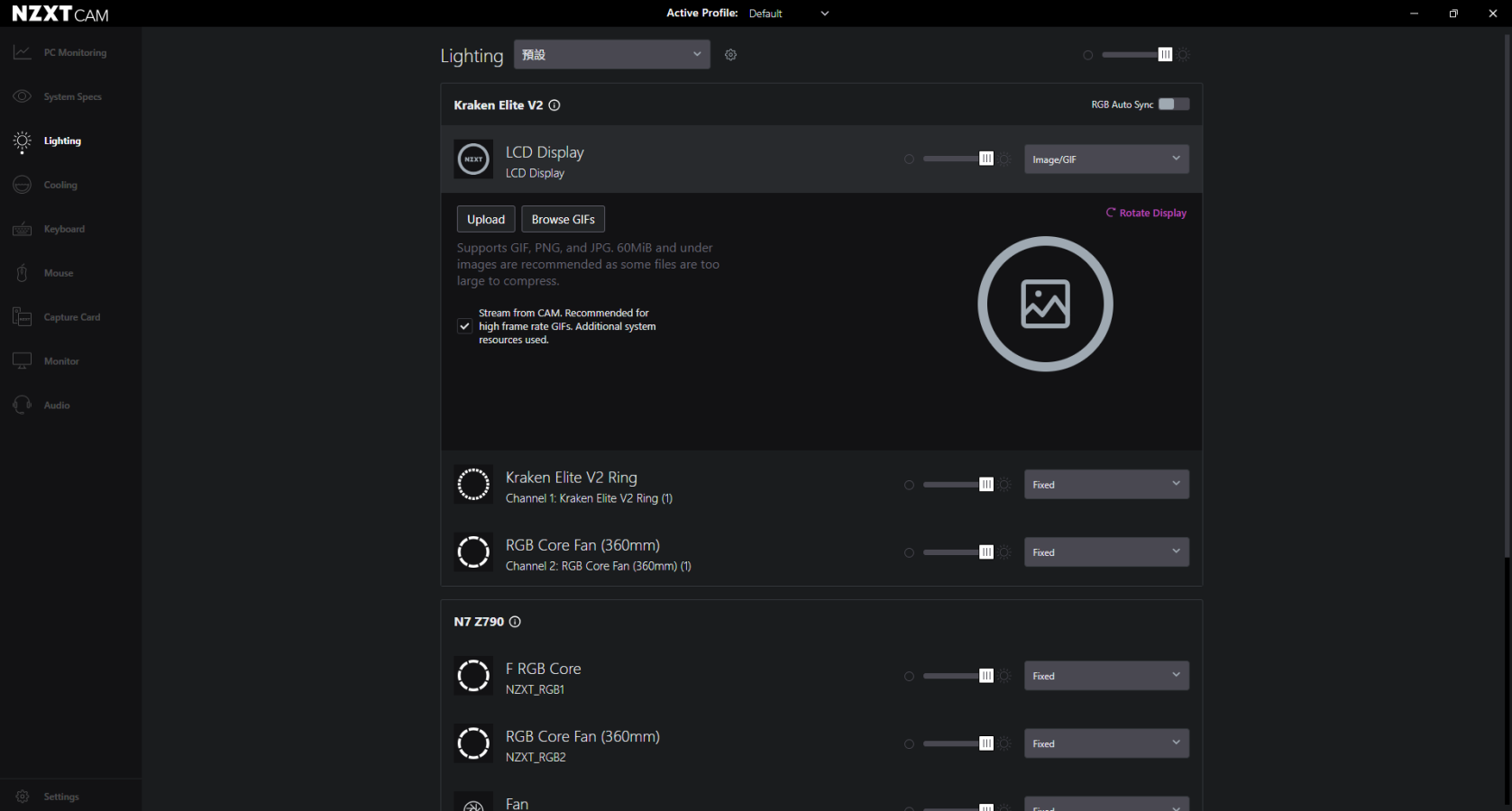This screenshot has height=811, width=1512.
Task: Go to the Cooling section
Action: click(60, 186)
